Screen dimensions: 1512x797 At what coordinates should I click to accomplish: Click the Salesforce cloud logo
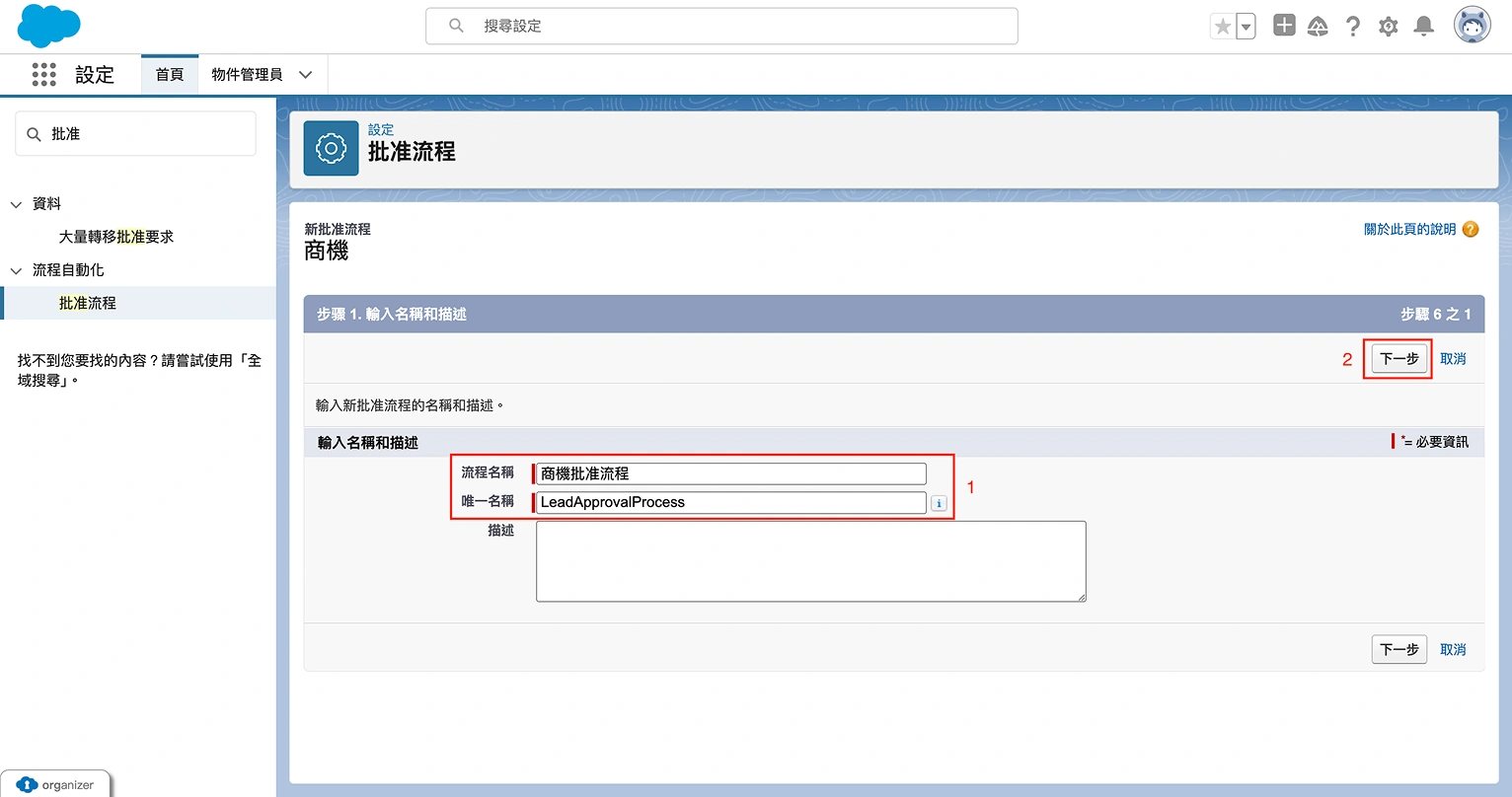(48, 26)
